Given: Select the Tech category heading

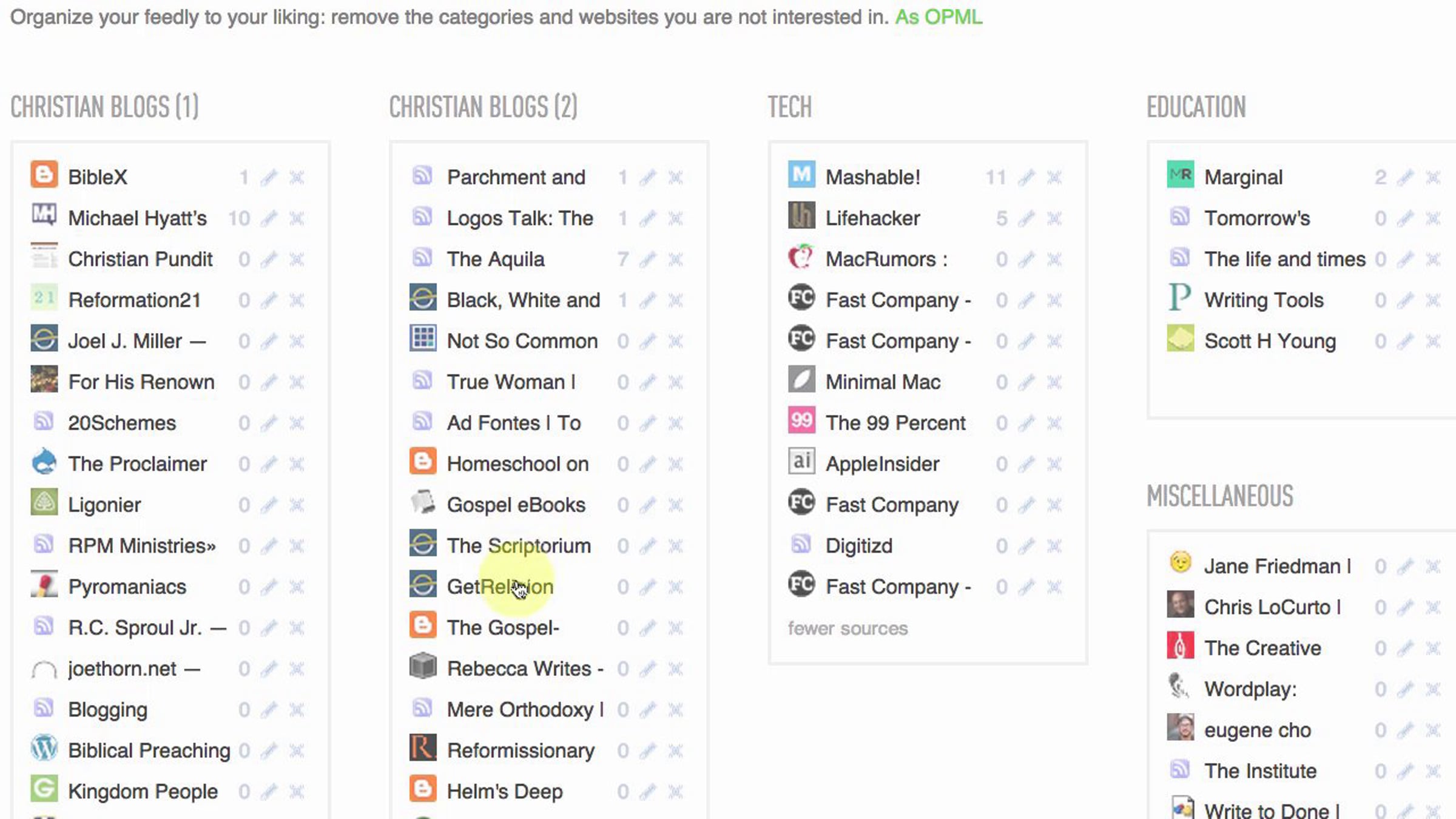Looking at the screenshot, I should tap(789, 107).
